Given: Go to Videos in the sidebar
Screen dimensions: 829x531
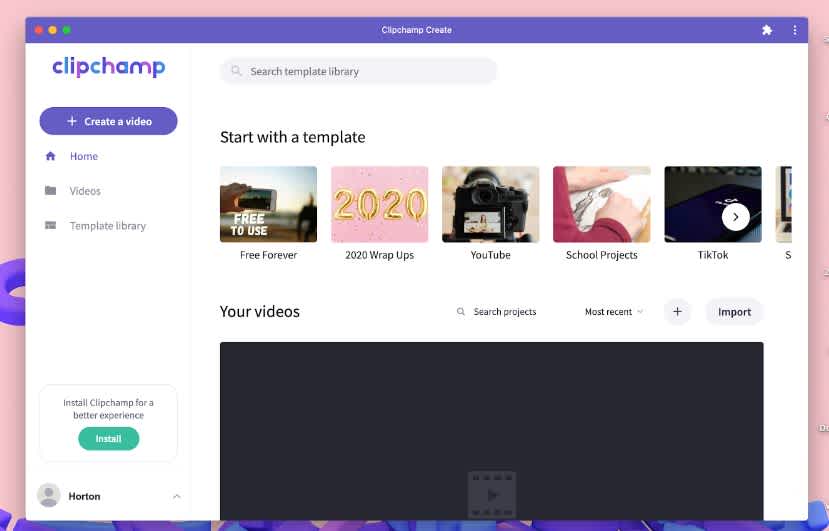Looking at the screenshot, I should 85,191.
